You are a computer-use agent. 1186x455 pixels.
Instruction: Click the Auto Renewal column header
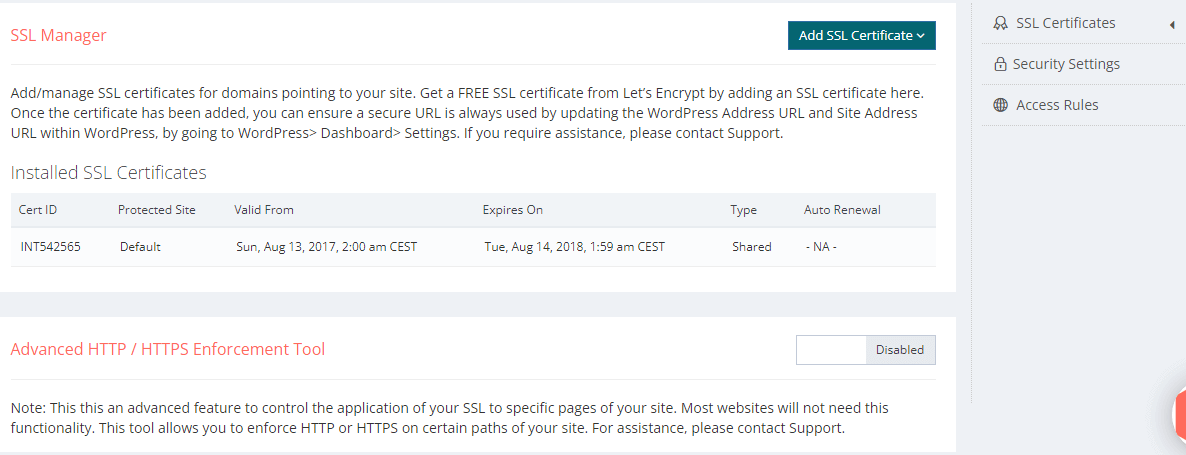842,210
